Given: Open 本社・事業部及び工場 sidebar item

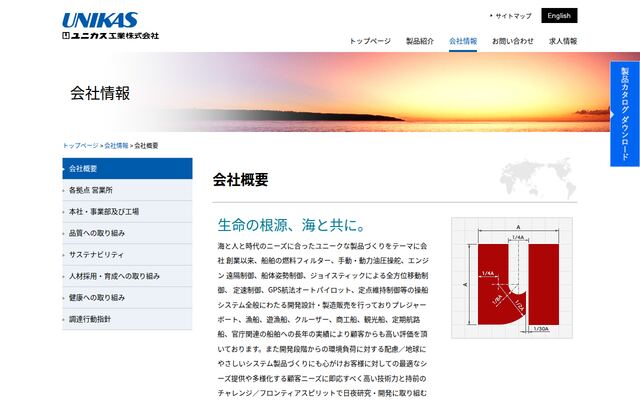Looking at the screenshot, I should click(x=127, y=211).
